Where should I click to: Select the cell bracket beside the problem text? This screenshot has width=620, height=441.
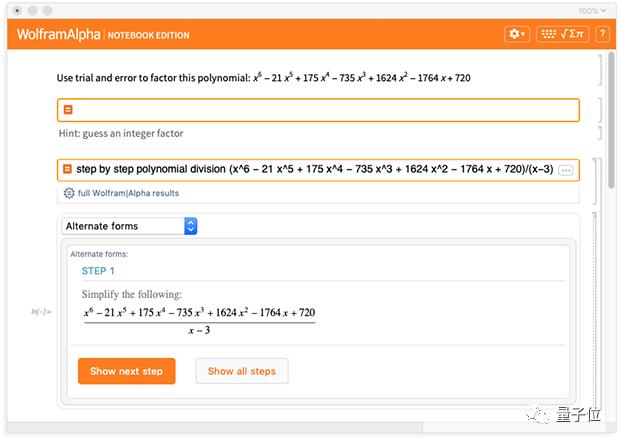click(600, 70)
